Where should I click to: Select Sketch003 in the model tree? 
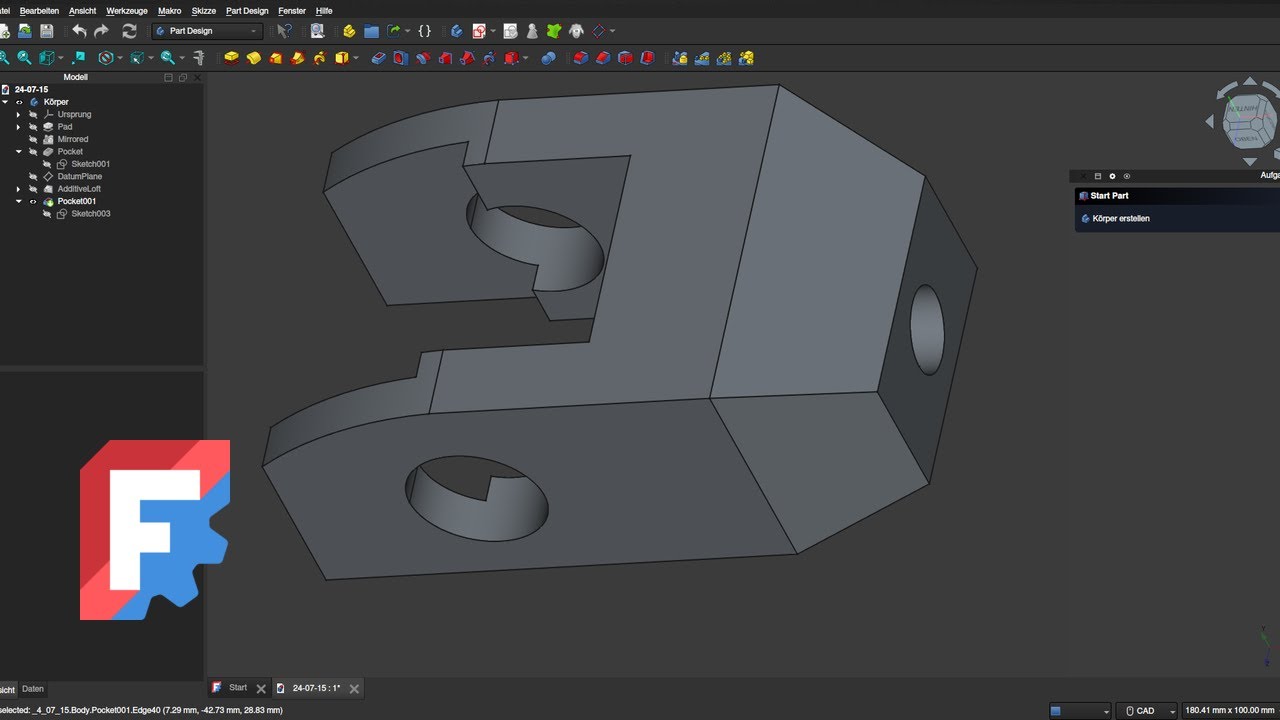coord(90,214)
